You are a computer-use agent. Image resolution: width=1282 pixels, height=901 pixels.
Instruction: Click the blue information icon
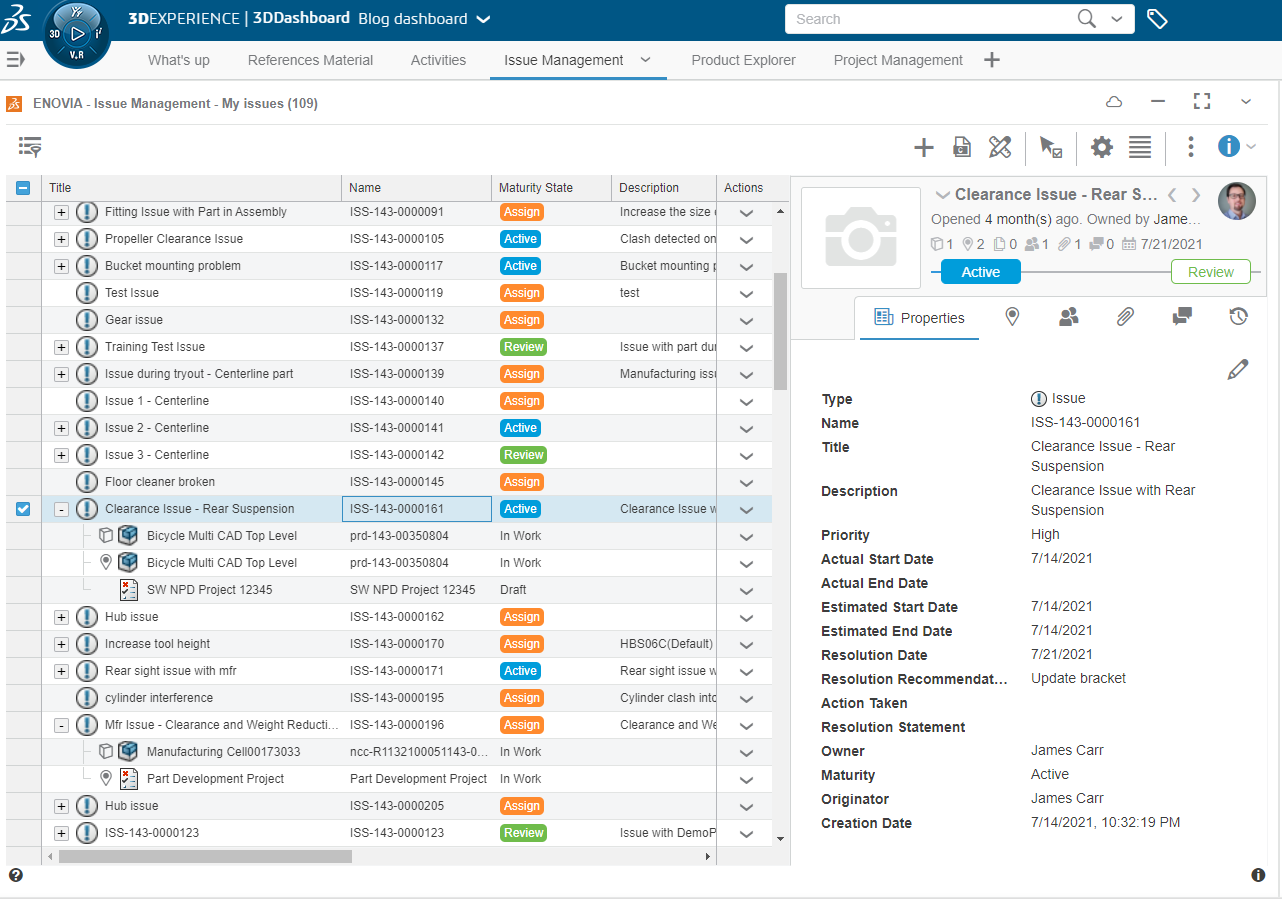pyautogui.click(x=1228, y=147)
